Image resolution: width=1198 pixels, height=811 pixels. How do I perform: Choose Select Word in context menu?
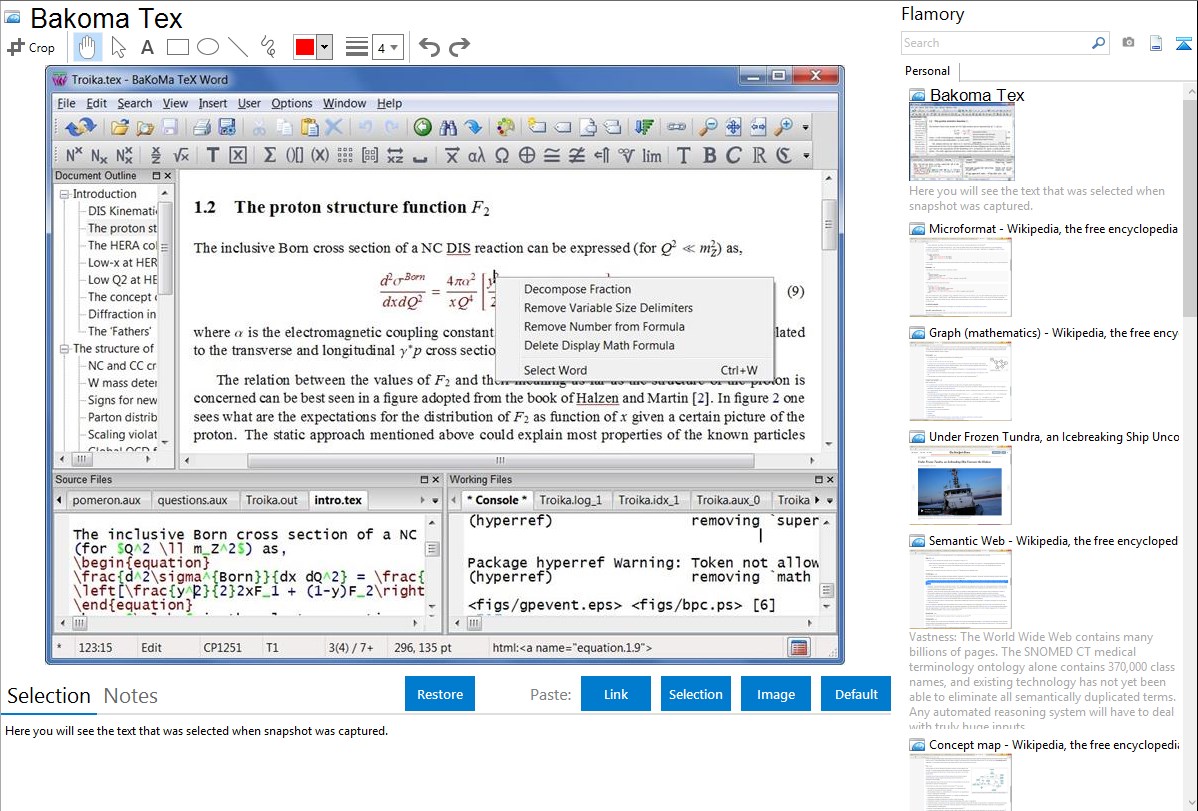pos(555,370)
